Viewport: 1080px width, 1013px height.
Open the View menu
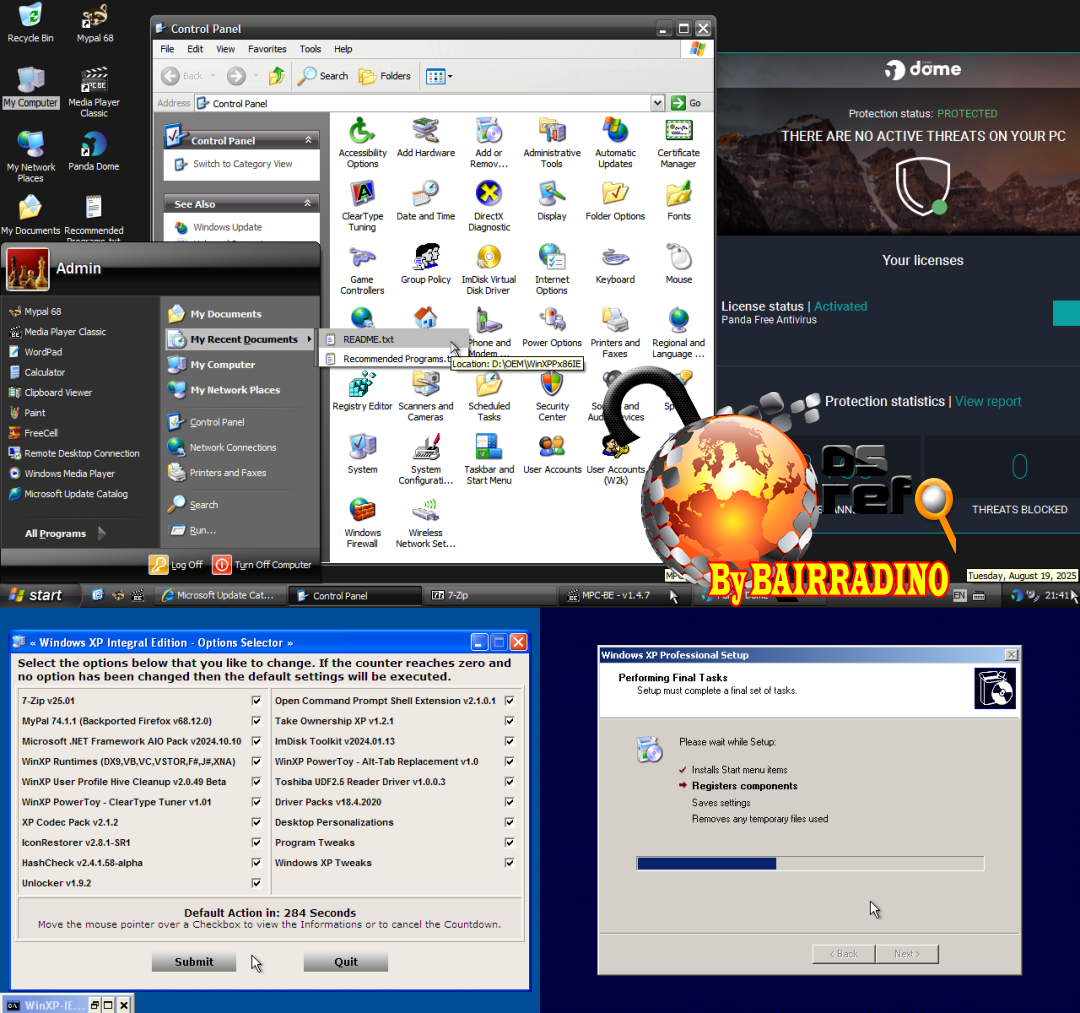point(225,49)
